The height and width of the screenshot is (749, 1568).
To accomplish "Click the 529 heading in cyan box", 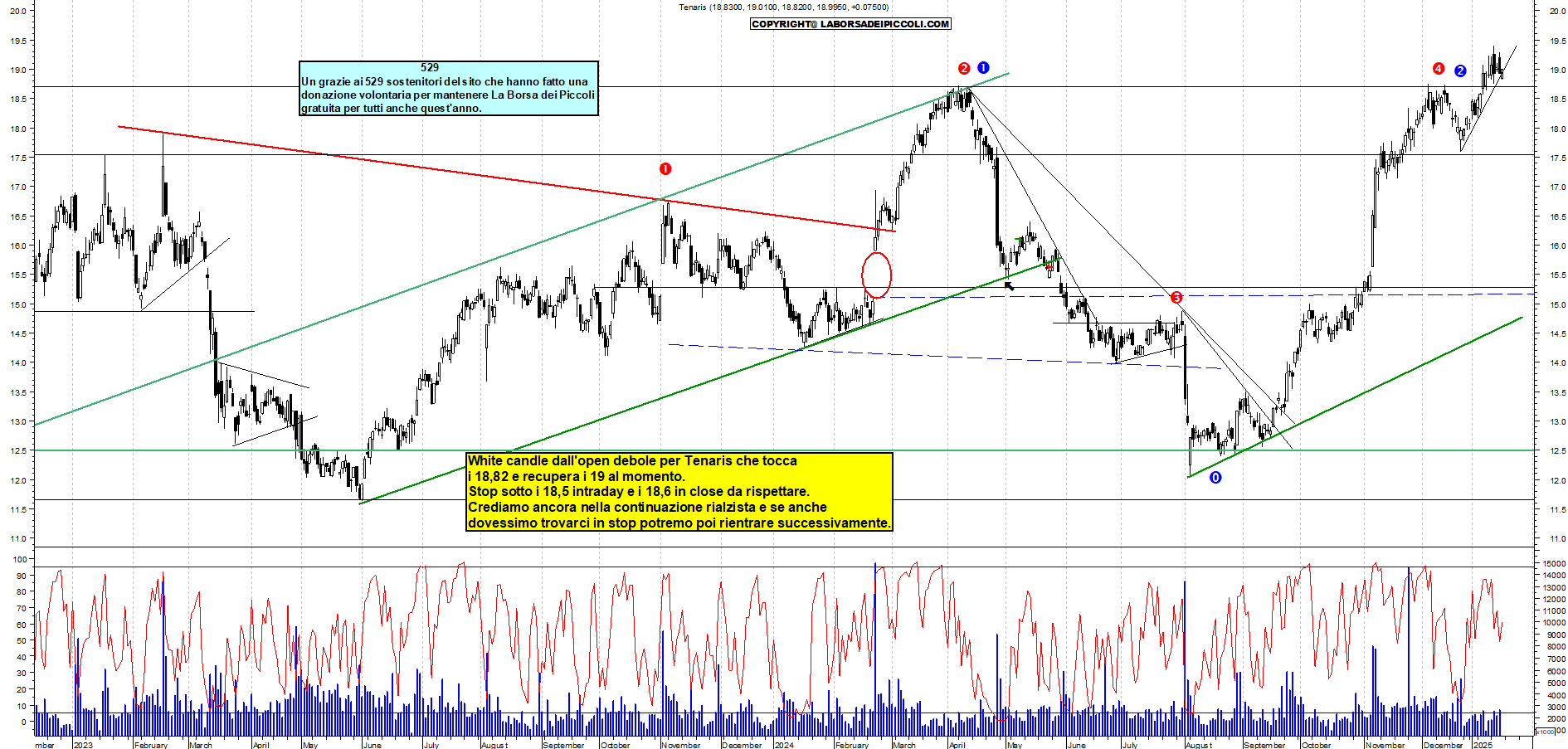I will coord(430,68).
